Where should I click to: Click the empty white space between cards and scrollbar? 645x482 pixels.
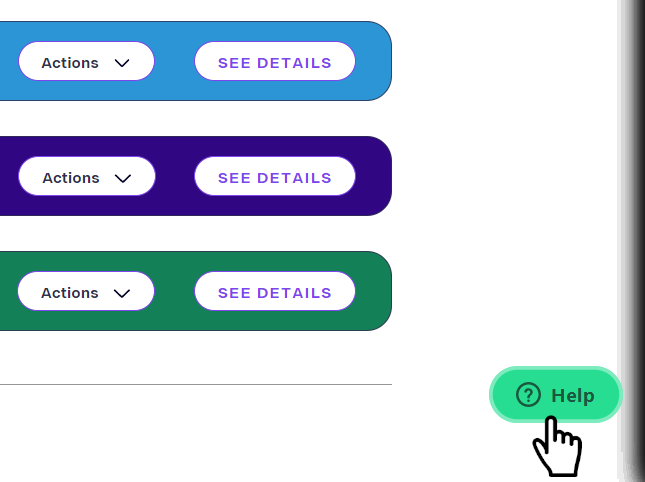tap(504, 185)
